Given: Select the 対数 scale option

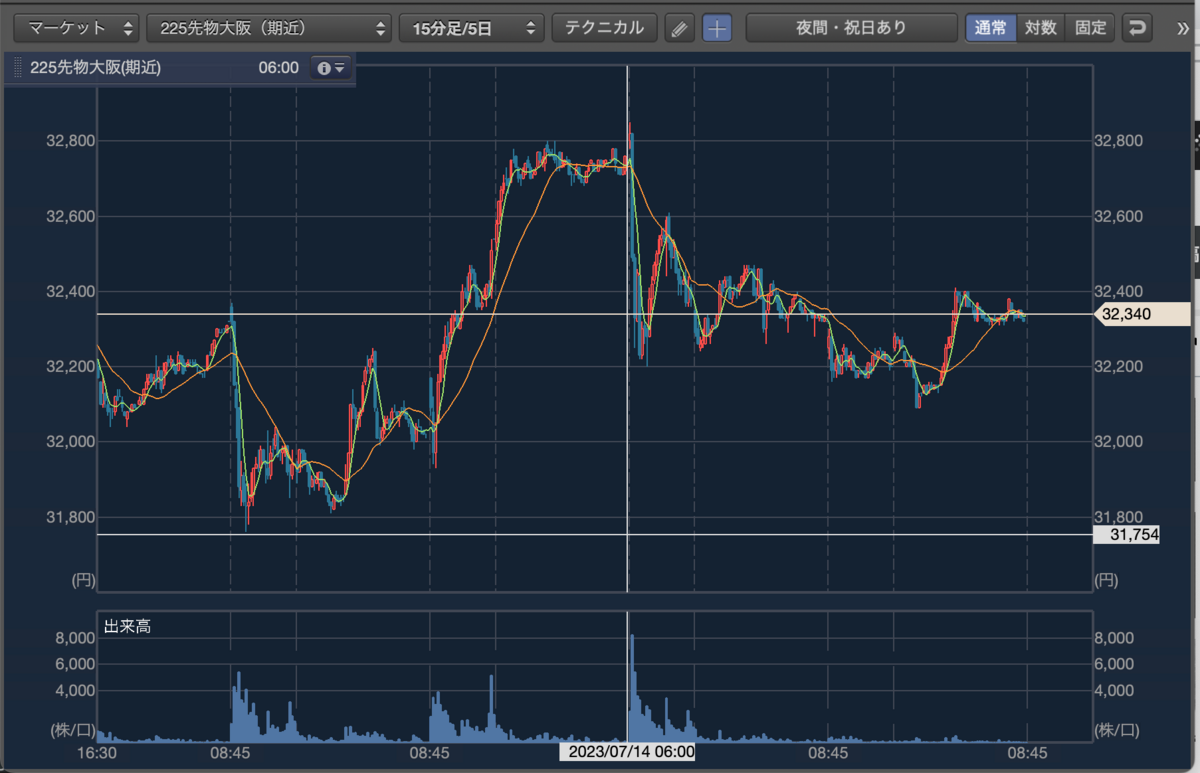Looking at the screenshot, I should tap(1041, 27).
